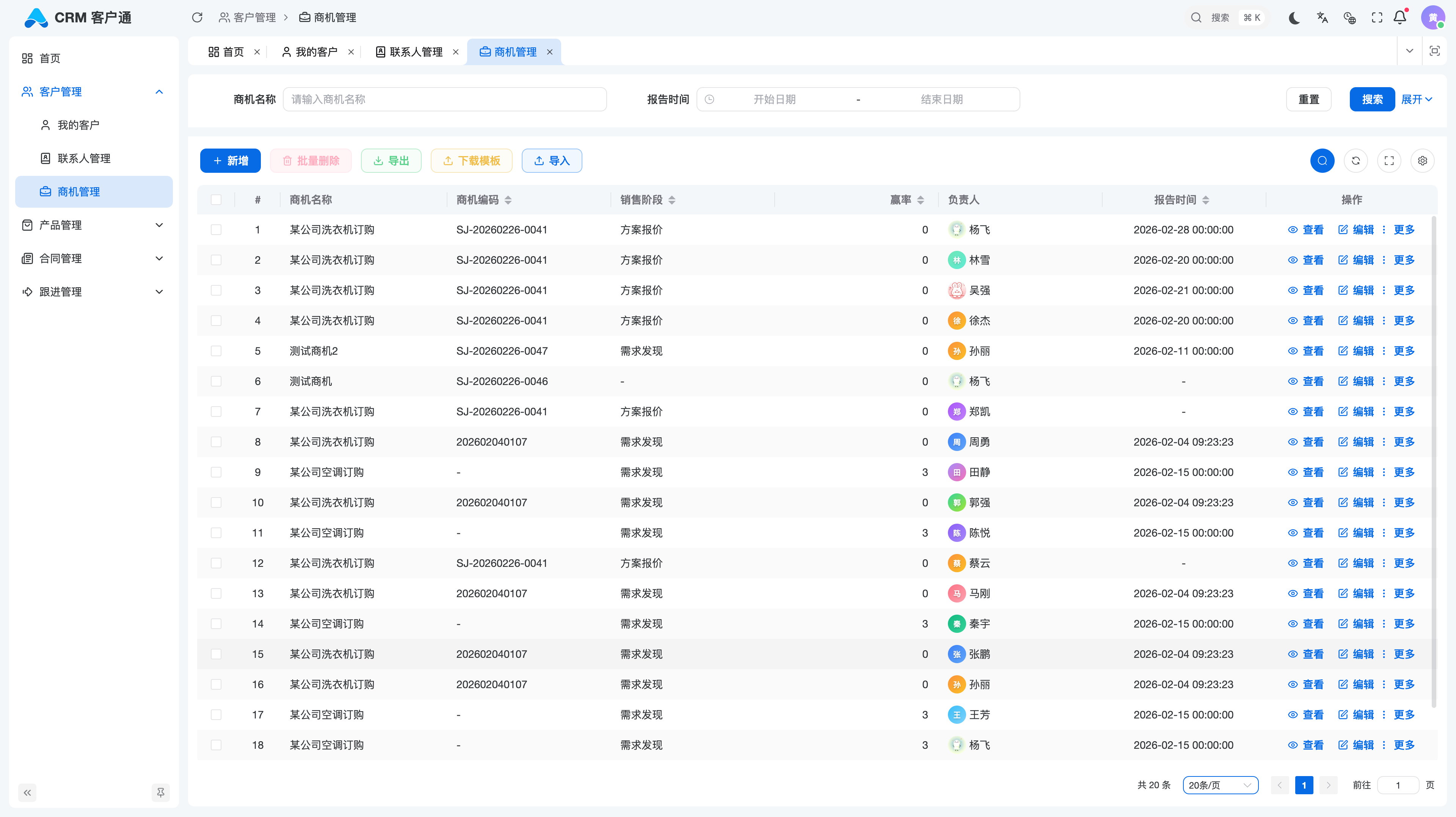Screen dimensions: 1456x817
Task: Open the 20条/页 page size dropdown
Action: [x=1220, y=785]
